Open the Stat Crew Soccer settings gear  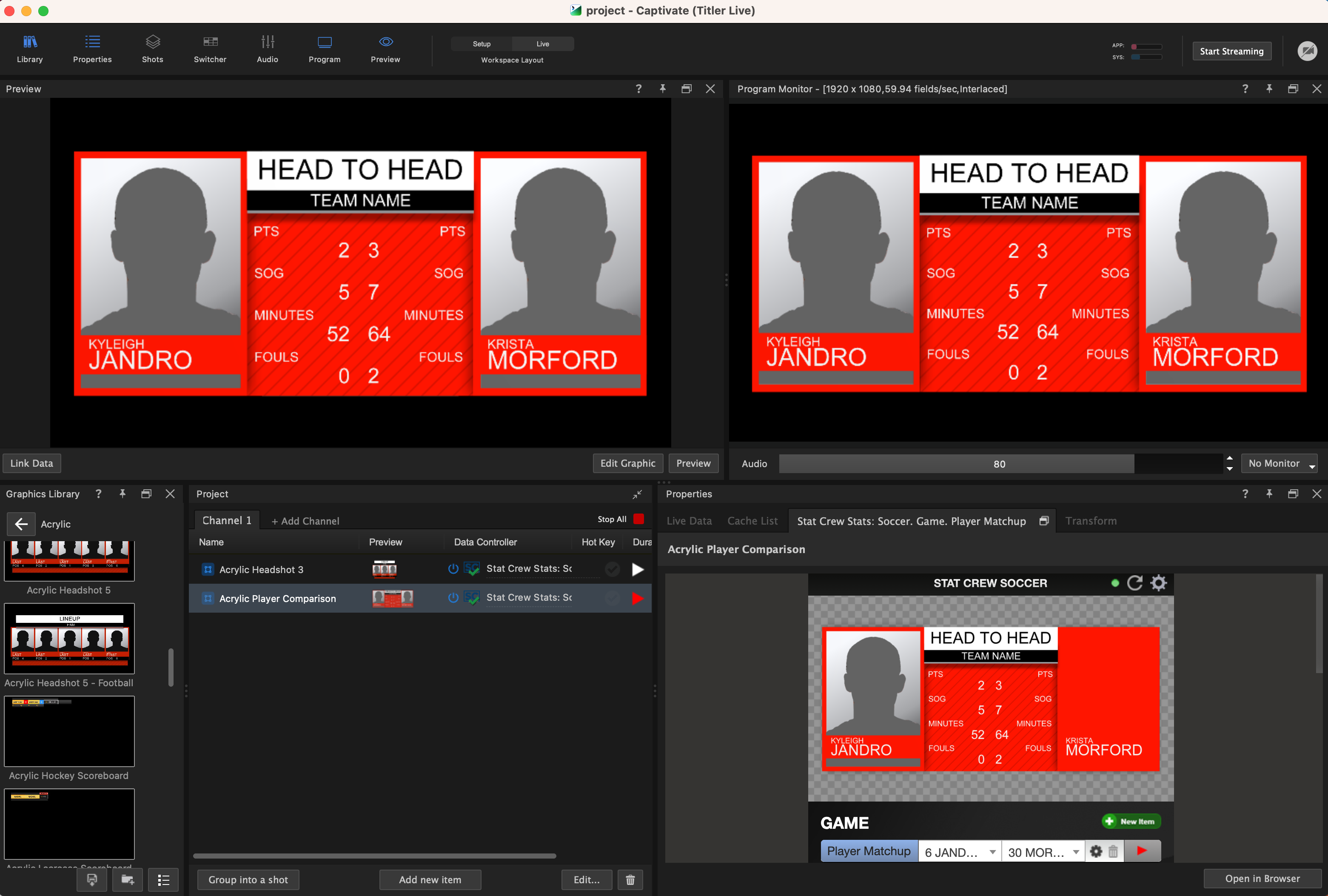click(x=1159, y=583)
